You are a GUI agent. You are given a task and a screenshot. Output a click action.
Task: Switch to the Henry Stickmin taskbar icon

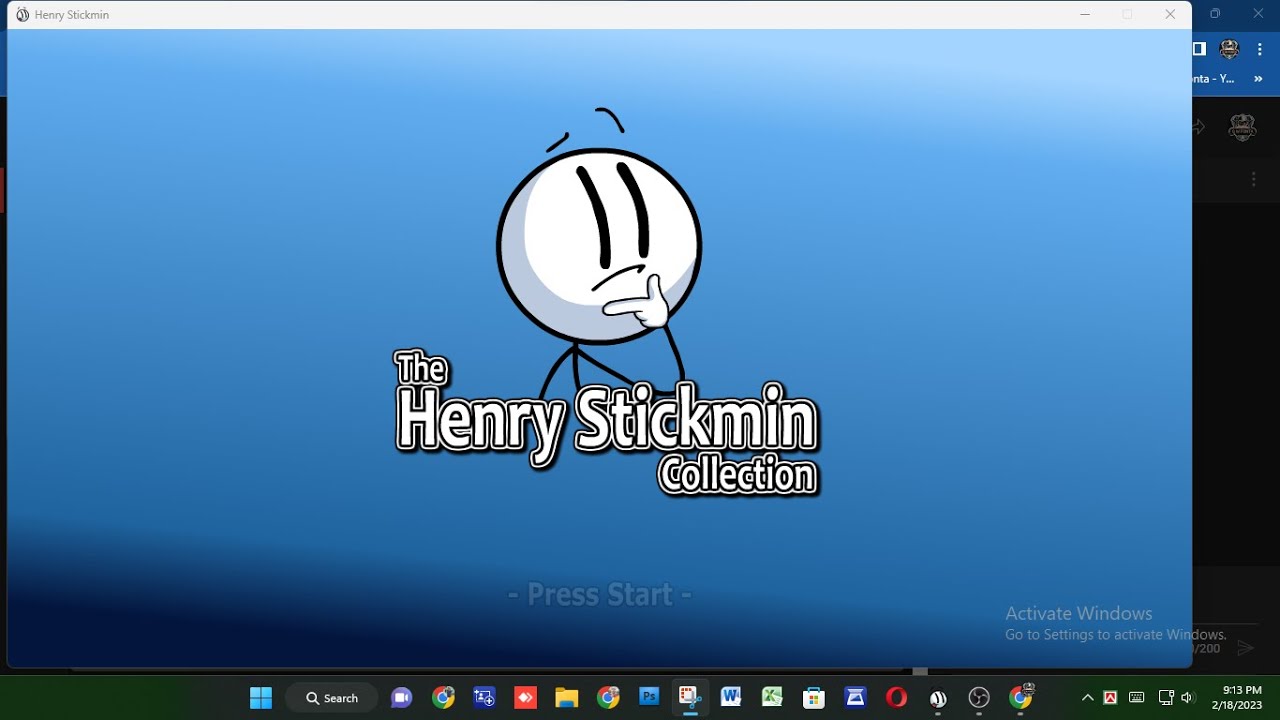[938, 699]
